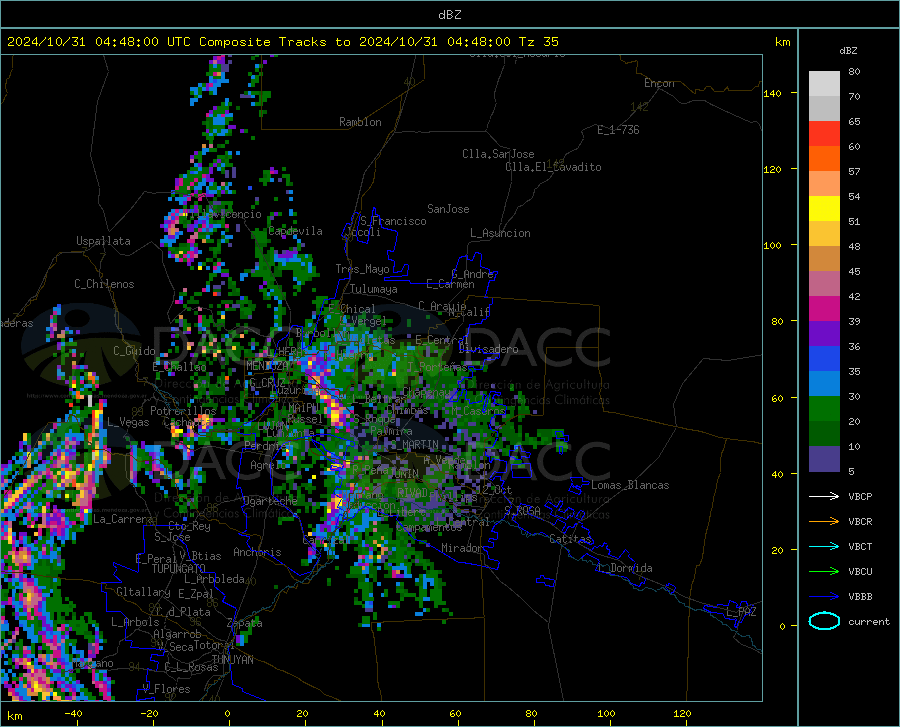Click the Potrerillos place label
Image resolution: width=900 pixels, height=727 pixels.
[183, 411]
